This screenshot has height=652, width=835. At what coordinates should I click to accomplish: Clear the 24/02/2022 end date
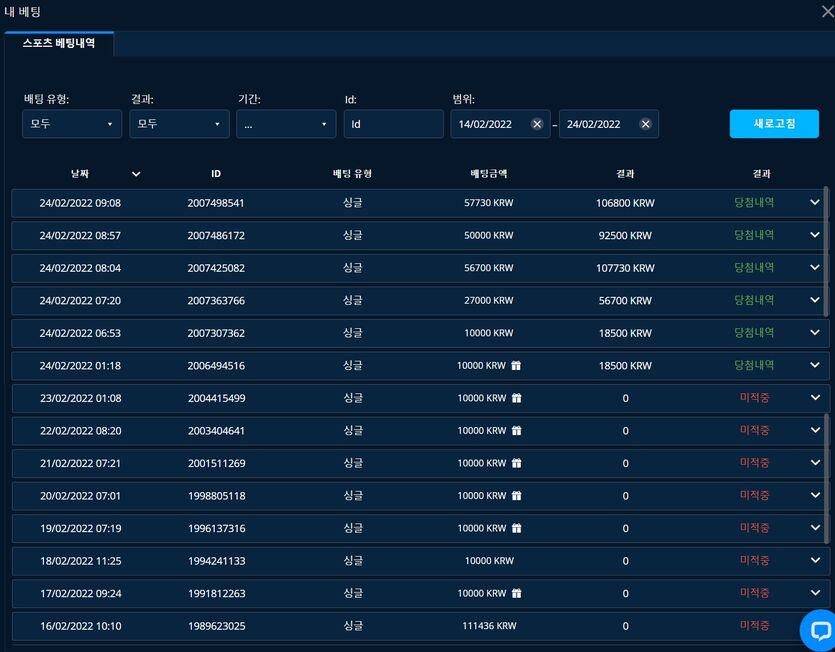[x=645, y=124]
